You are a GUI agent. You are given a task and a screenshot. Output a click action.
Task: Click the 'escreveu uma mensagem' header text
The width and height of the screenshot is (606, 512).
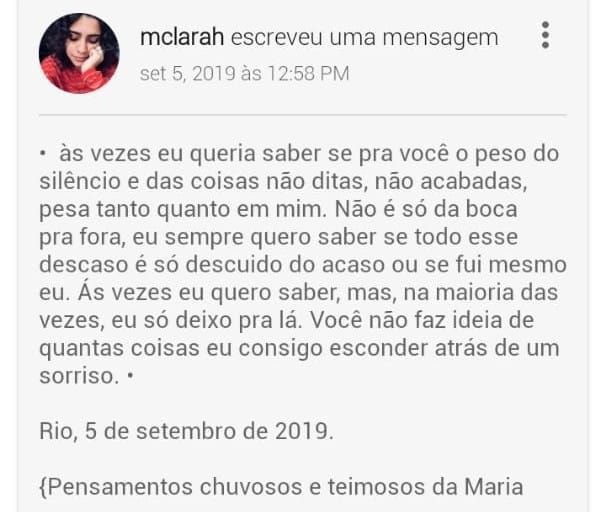click(x=364, y=37)
